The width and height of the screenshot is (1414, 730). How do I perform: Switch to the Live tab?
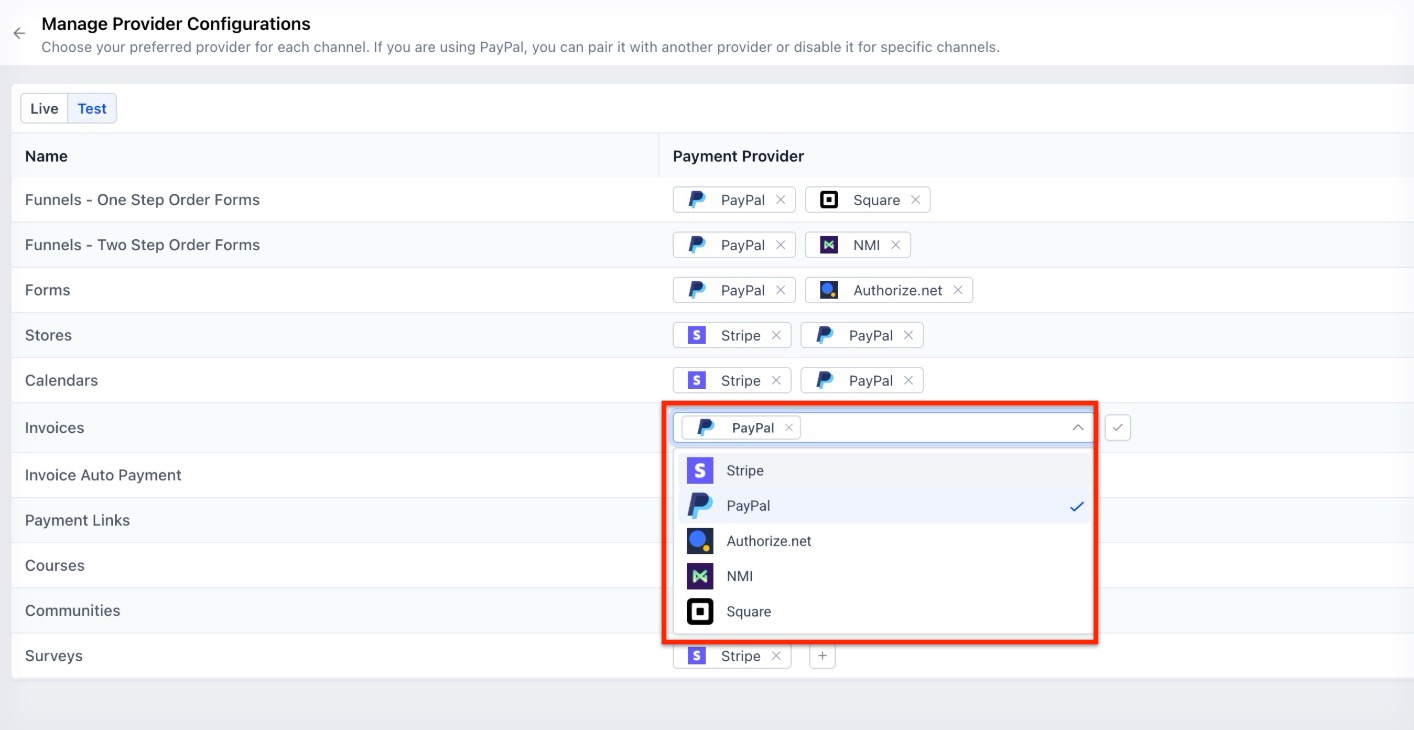click(44, 108)
